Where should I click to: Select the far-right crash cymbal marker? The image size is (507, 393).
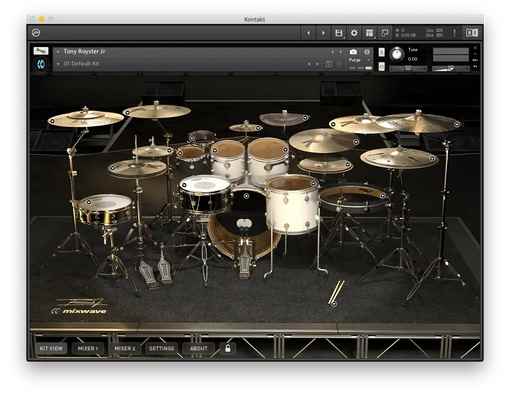[457, 124]
